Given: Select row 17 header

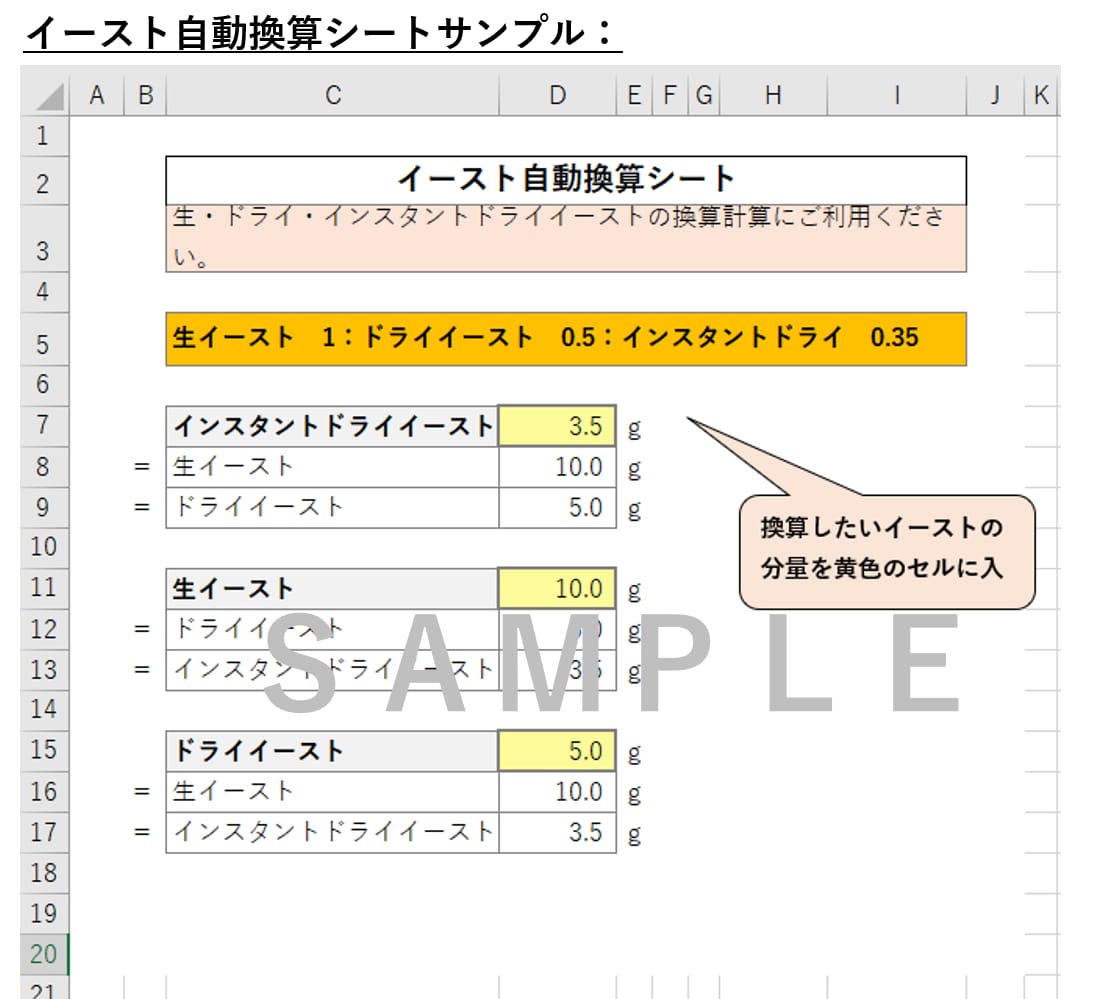Looking at the screenshot, I should click(x=44, y=832).
